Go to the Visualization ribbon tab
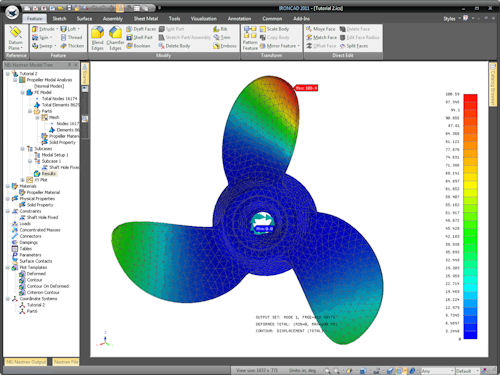Screen dimensions: 500x375 click(203, 19)
